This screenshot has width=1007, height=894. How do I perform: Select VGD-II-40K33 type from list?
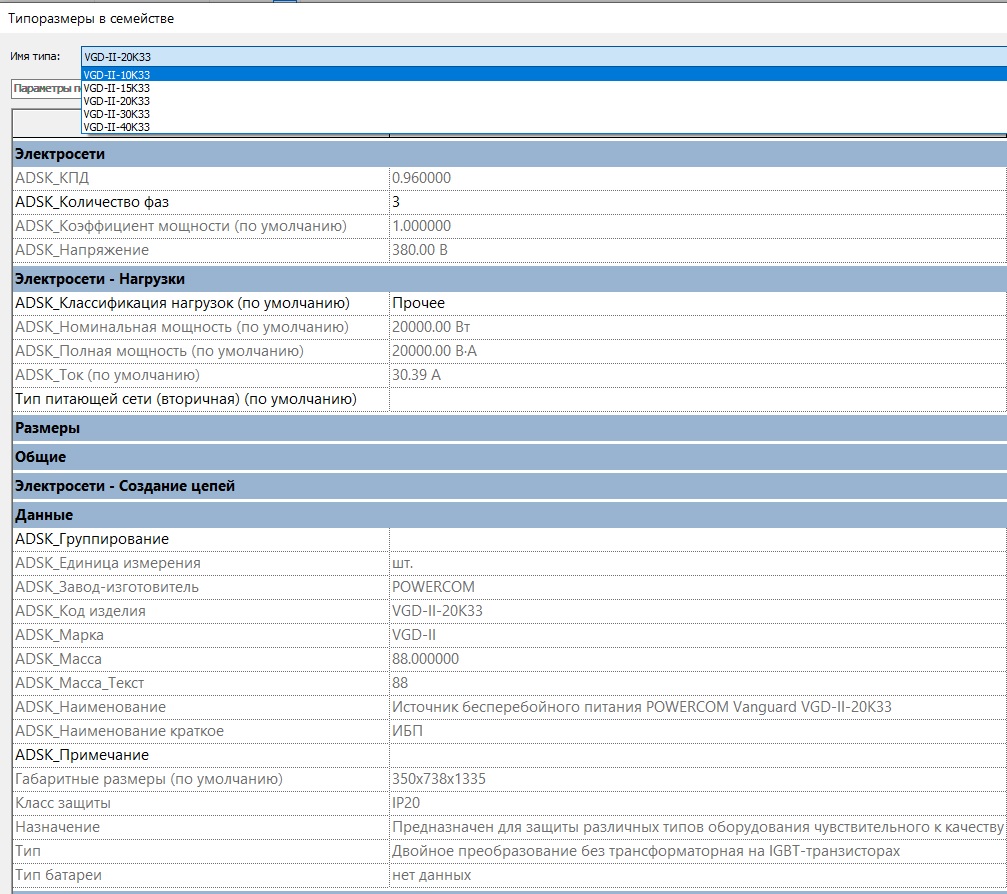117,127
